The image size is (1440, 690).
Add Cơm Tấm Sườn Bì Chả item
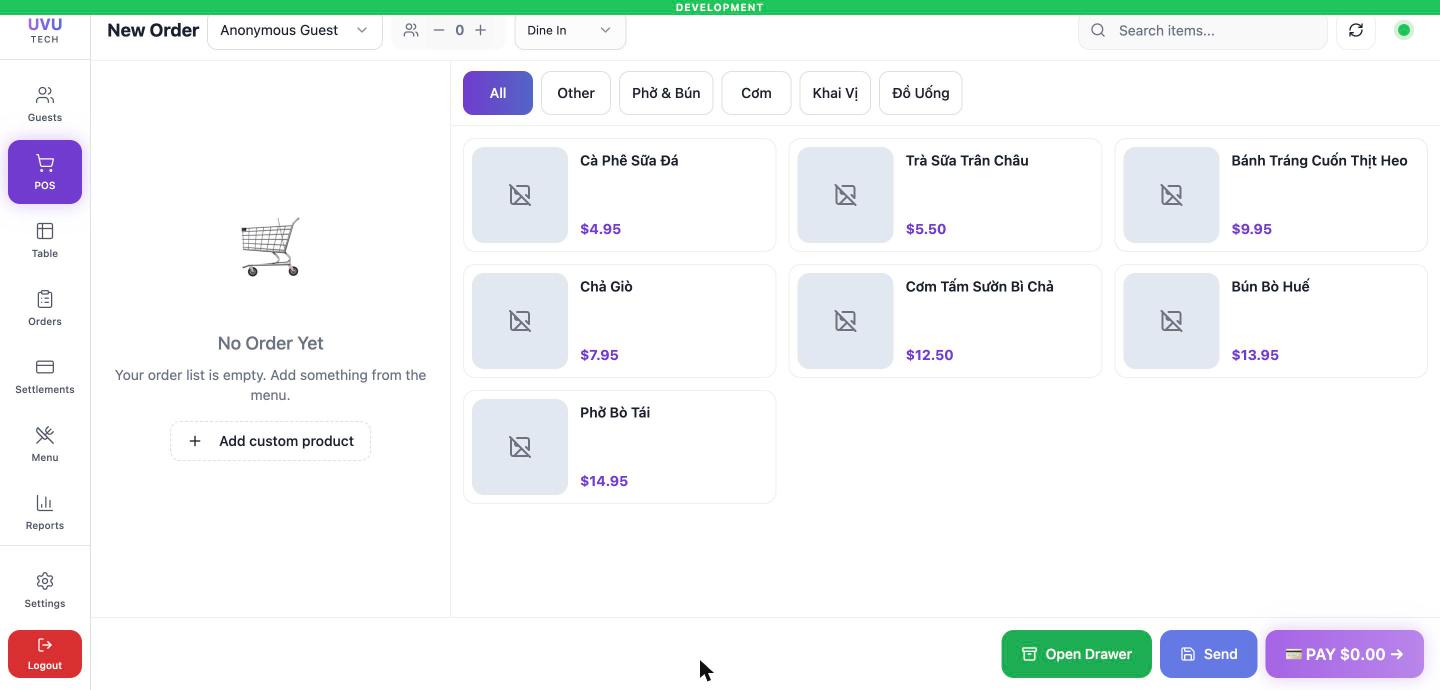tap(945, 321)
